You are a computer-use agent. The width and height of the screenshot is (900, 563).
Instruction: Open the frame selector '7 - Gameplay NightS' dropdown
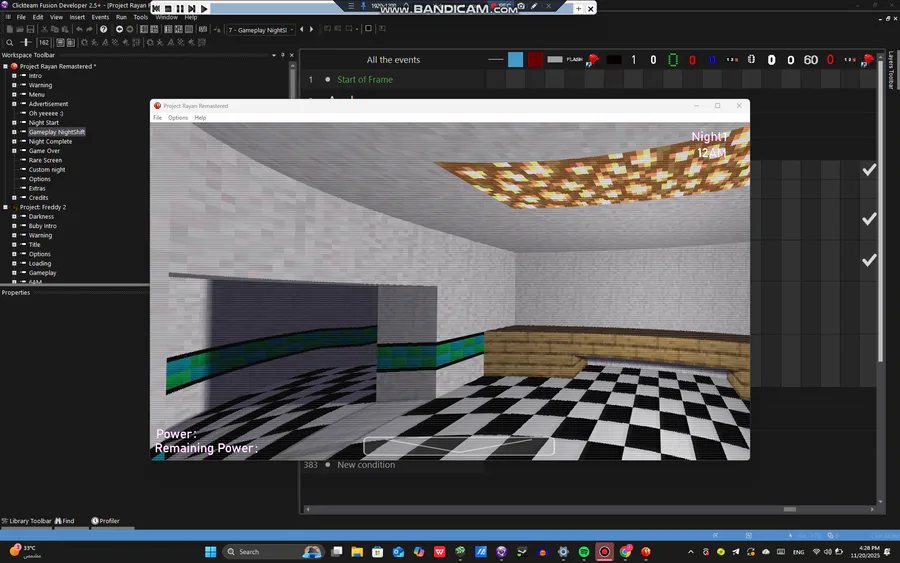[261, 30]
